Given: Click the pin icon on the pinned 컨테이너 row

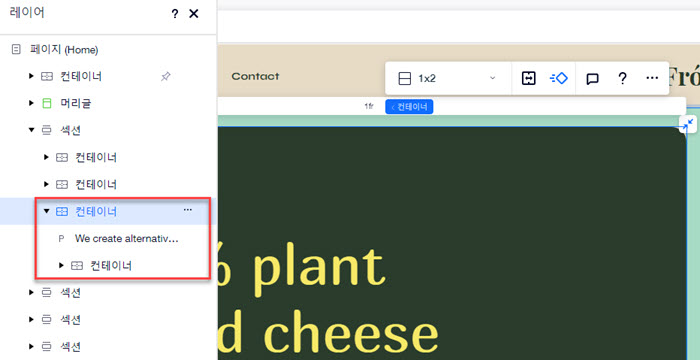Looking at the screenshot, I should tap(166, 76).
